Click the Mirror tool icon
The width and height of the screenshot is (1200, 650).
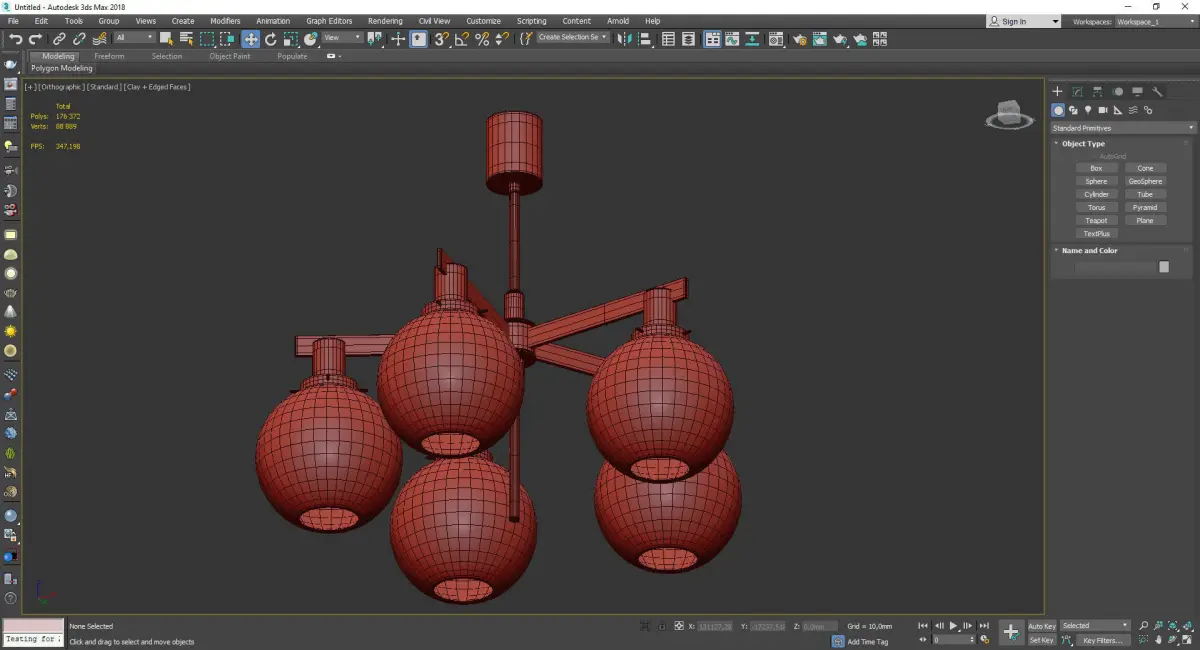point(624,39)
